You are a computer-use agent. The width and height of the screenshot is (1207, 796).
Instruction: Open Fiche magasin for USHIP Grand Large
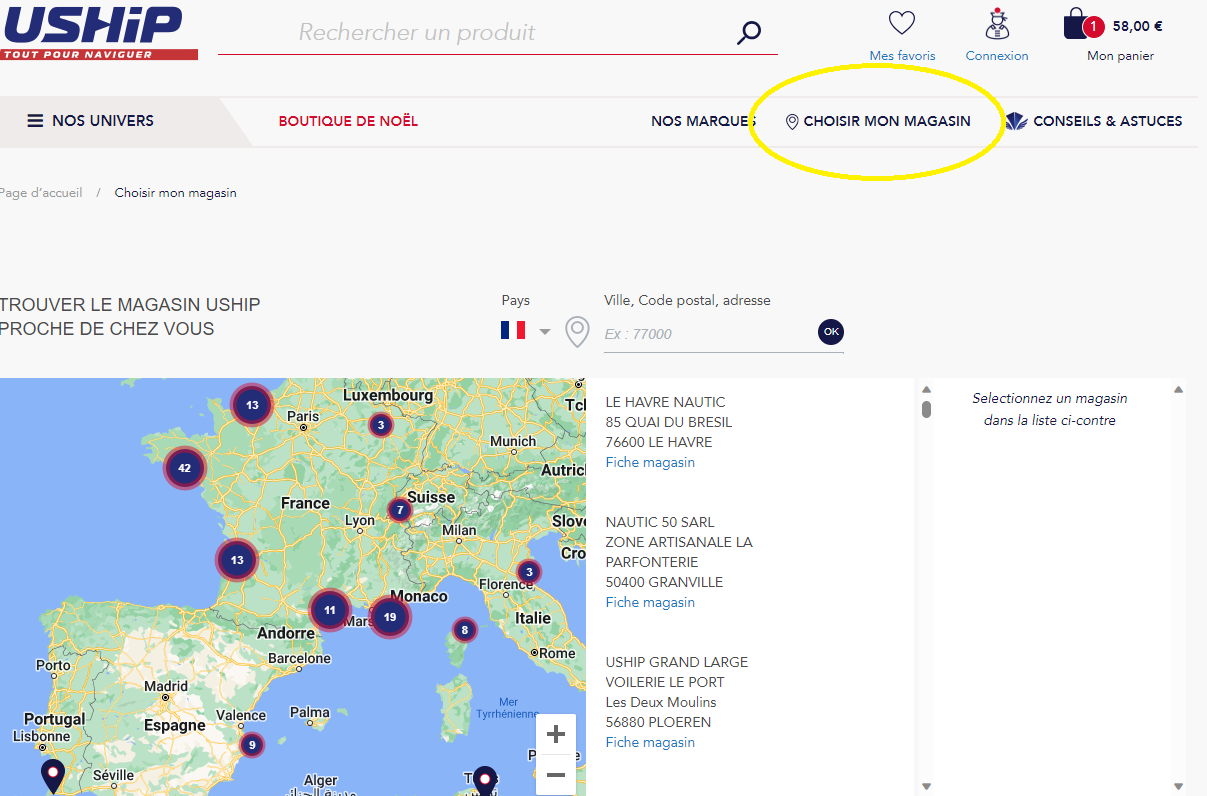(650, 742)
